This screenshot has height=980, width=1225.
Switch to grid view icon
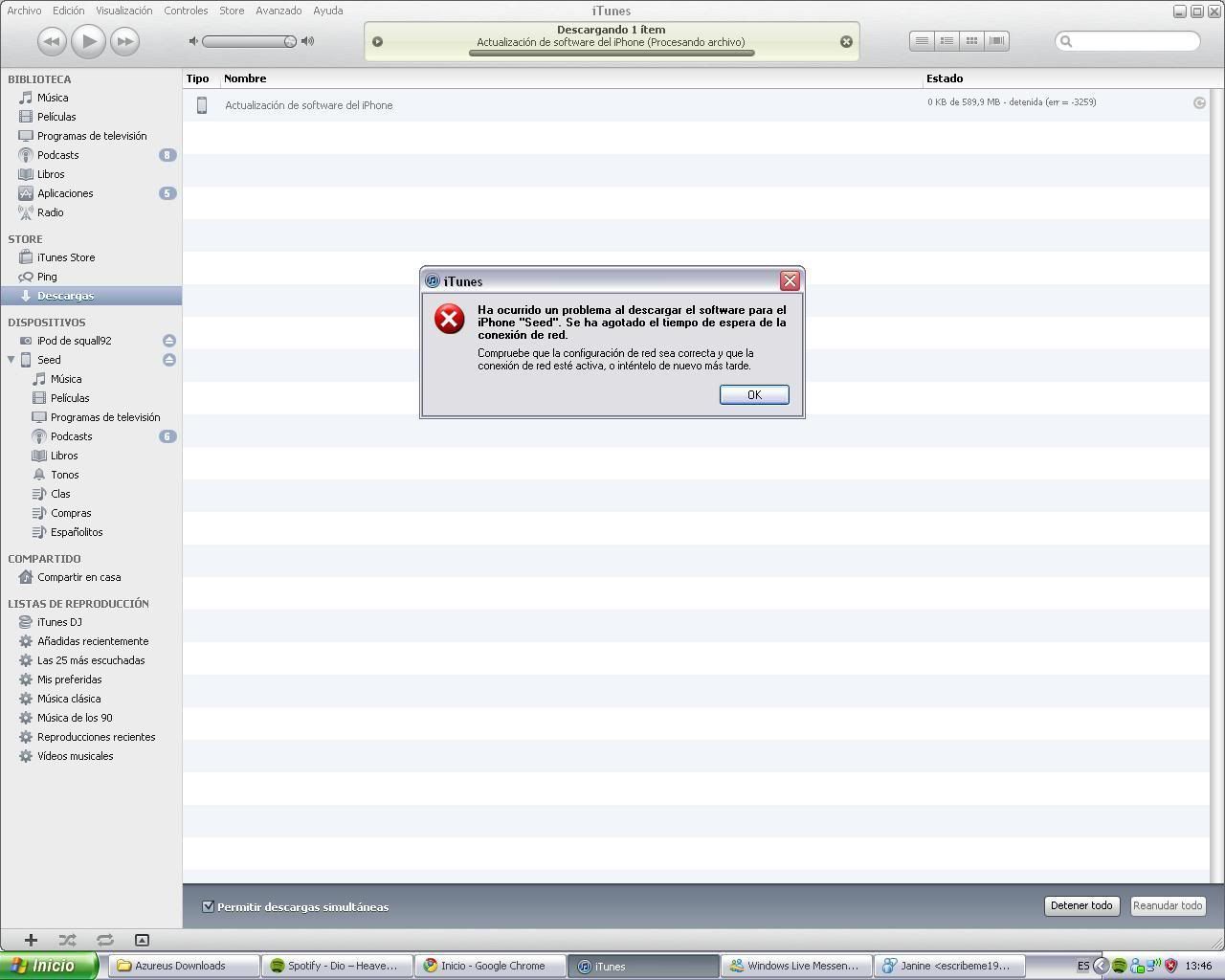(x=971, y=41)
